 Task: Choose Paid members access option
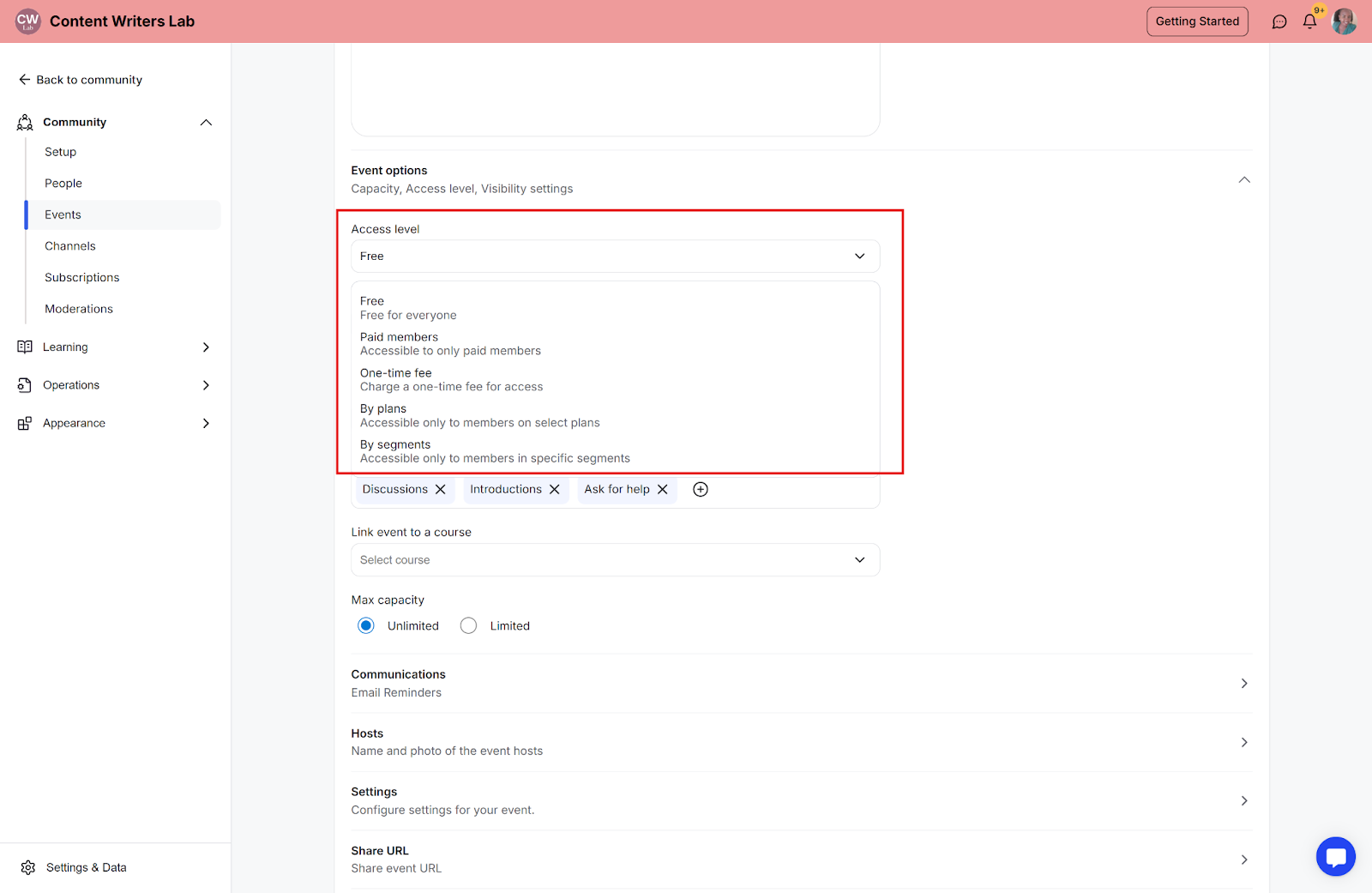click(x=616, y=344)
